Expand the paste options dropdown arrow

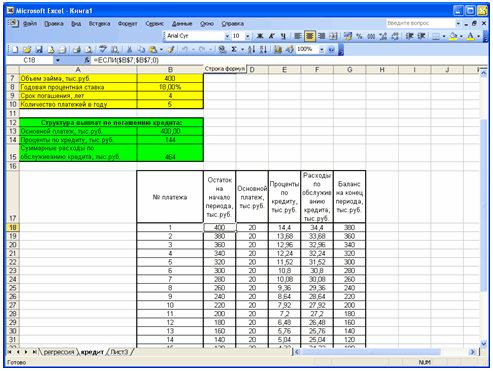(161, 50)
